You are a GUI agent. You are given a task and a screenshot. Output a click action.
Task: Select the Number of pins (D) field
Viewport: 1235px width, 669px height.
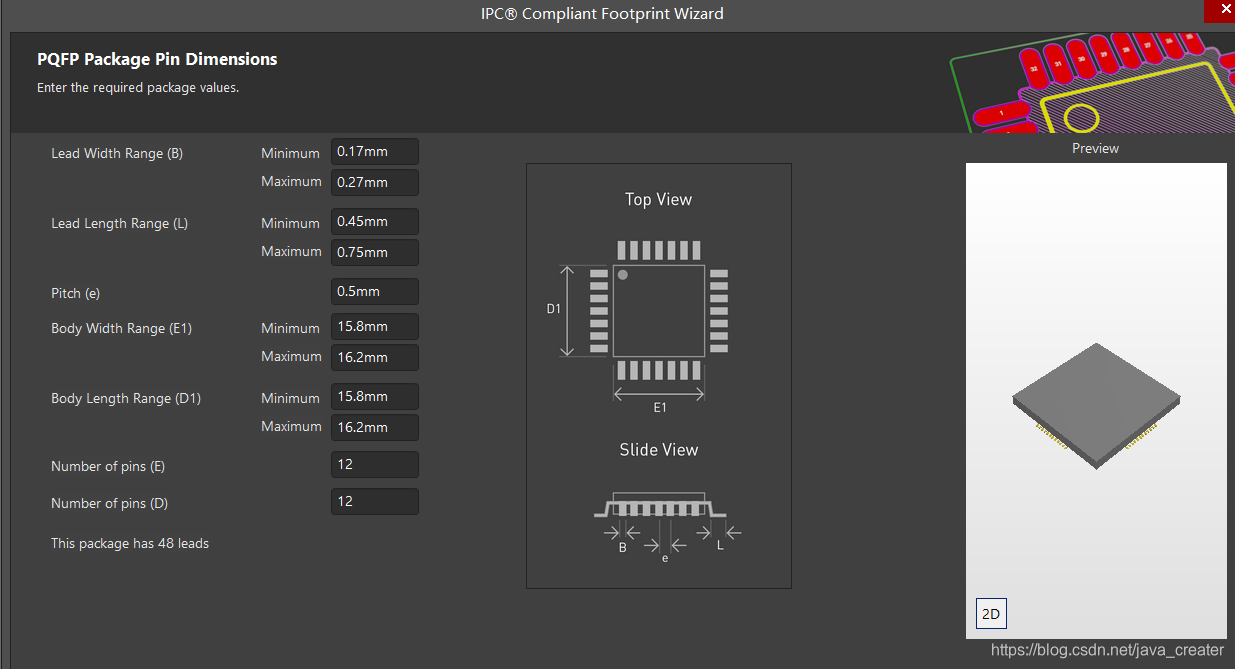click(375, 502)
